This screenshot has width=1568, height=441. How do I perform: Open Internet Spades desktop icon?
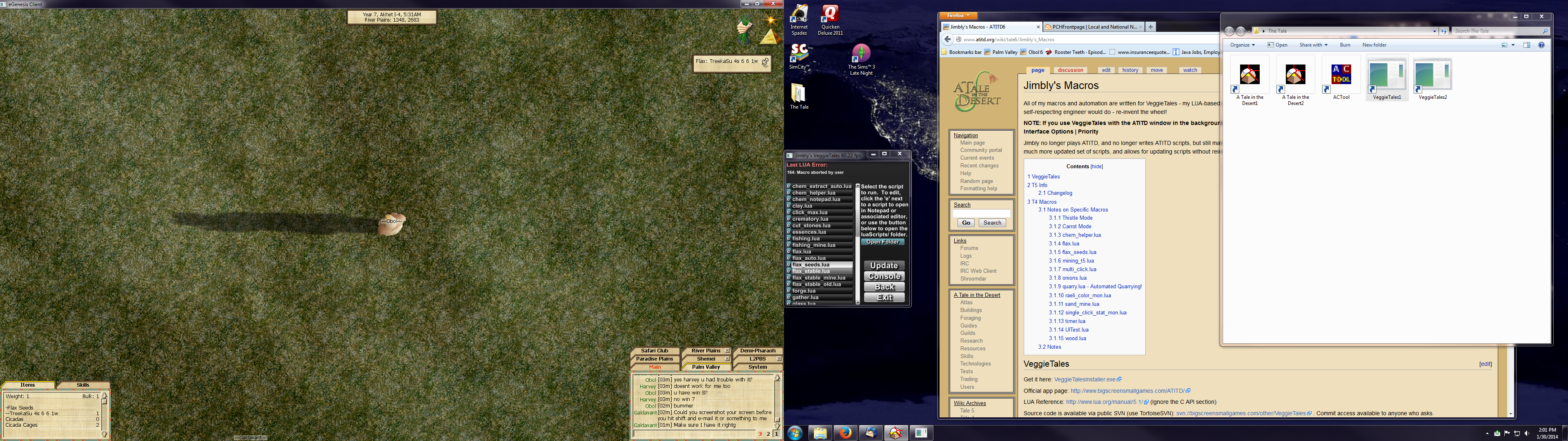[x=799, y=20]
